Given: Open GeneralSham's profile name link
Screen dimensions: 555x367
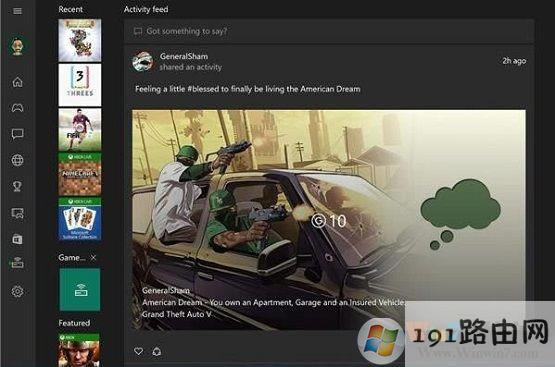Looking at the screenshot, I should click(x=184, y=56).
